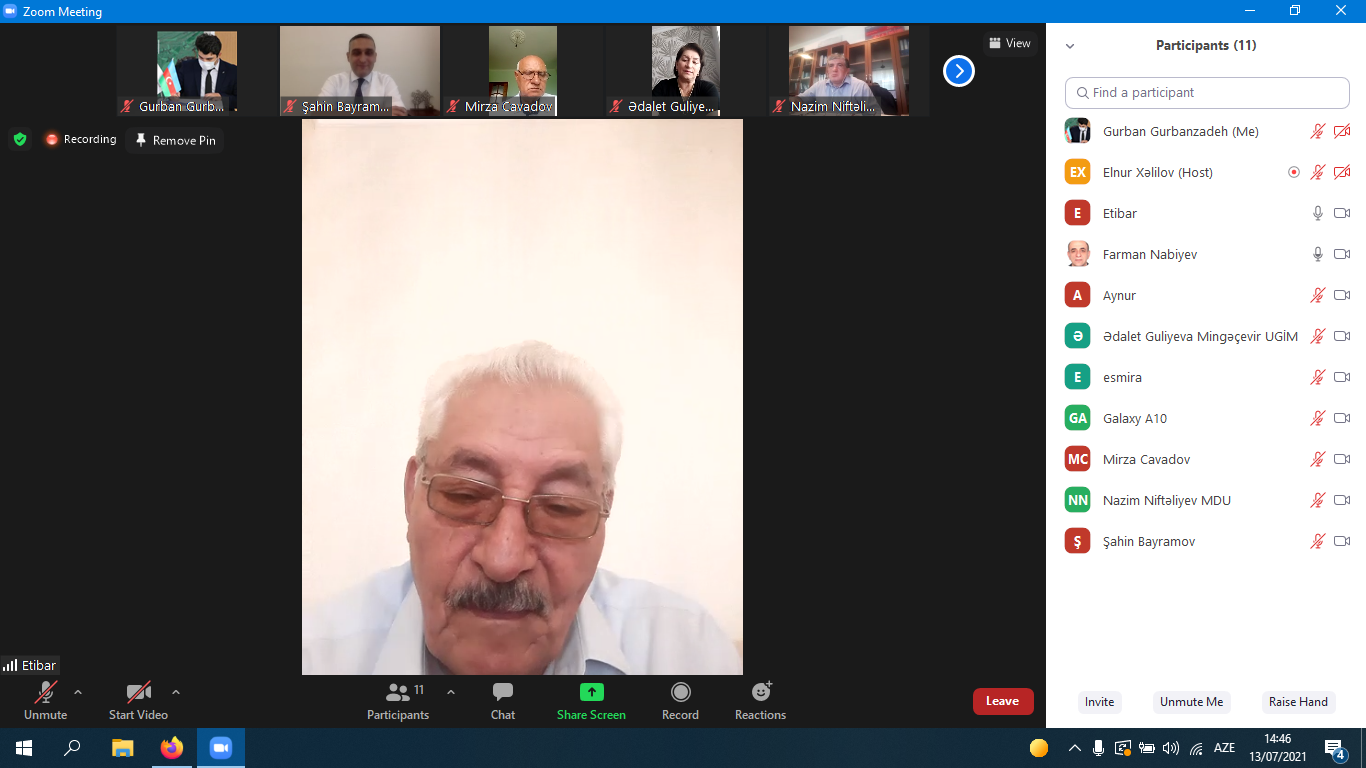Open the Windows Start menu
This screenshot has width=1366, height=768.
tap(24, 748)
